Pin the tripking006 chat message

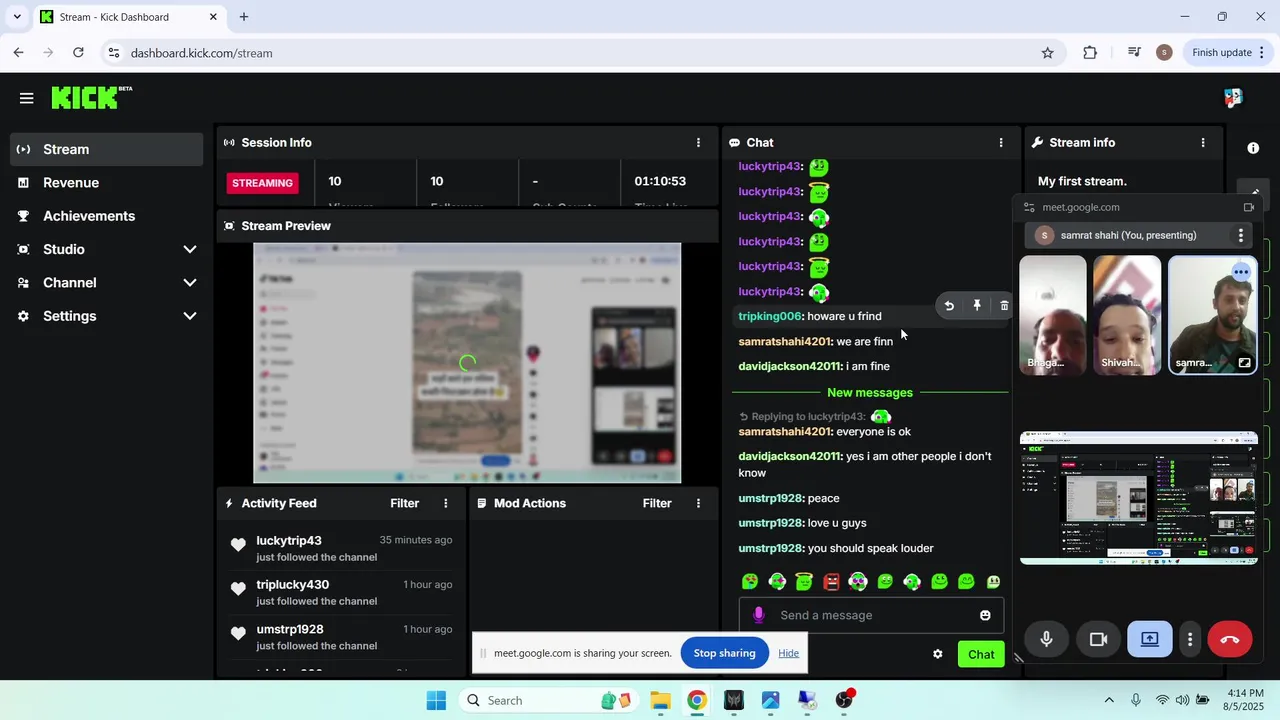click(x=977, y=306)
